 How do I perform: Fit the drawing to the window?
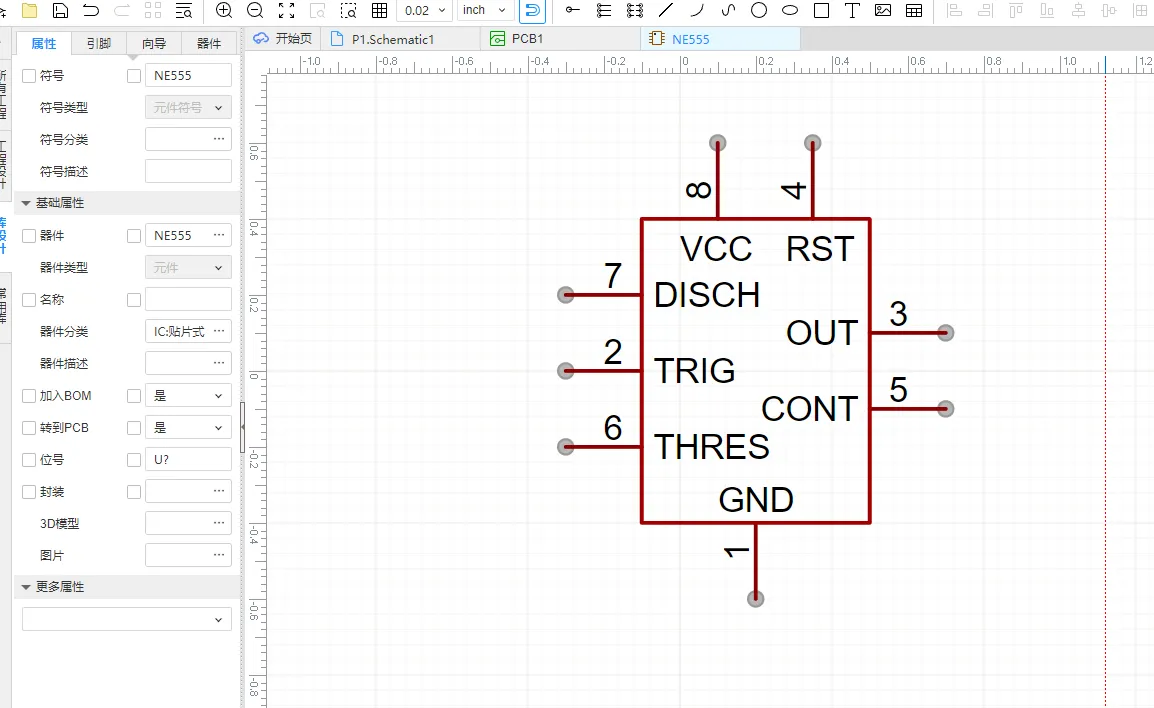click(x=286, y=10)
